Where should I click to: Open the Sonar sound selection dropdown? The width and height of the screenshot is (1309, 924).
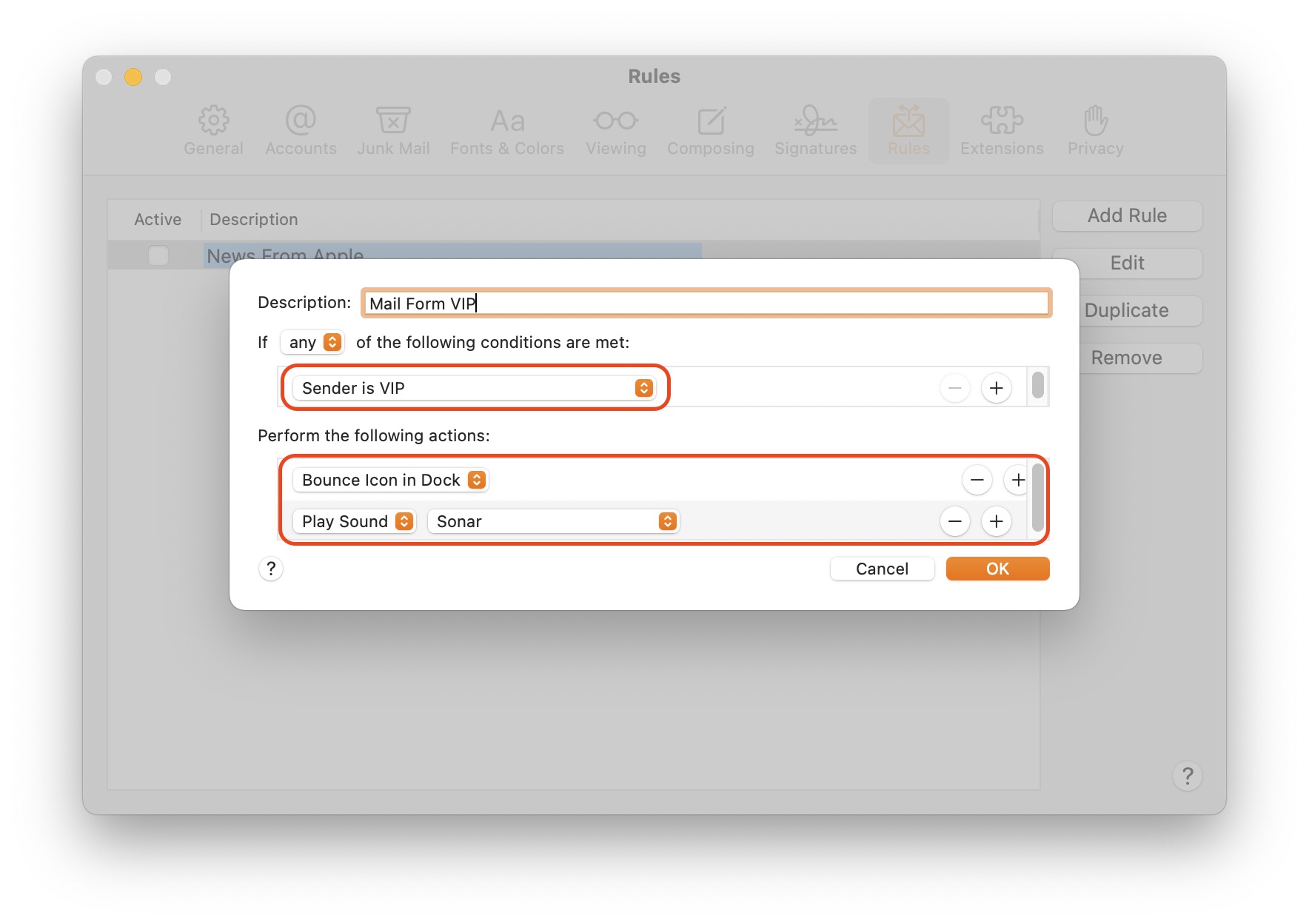coord(553,521)
